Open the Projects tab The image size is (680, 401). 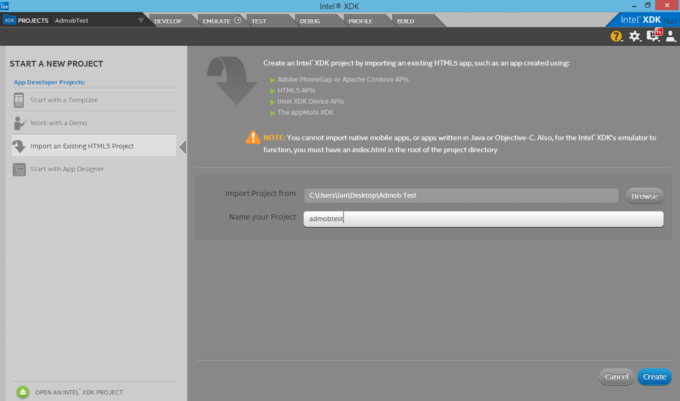tap(26, 20)
